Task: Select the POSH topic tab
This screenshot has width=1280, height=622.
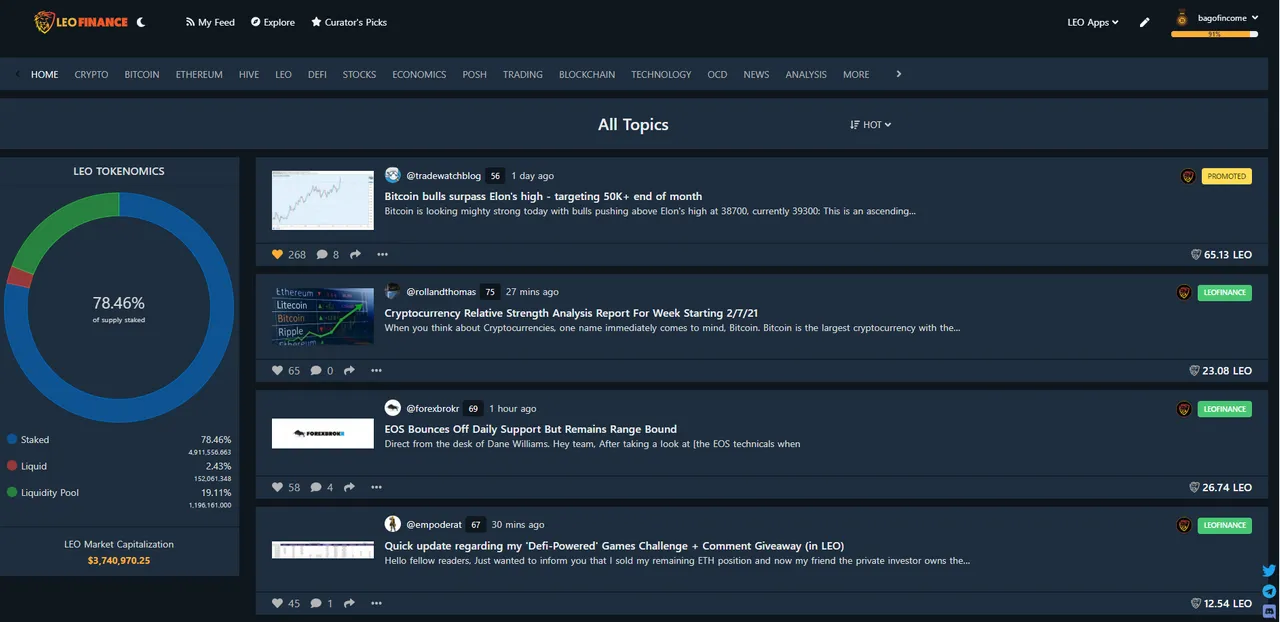Action: [474, 74]
